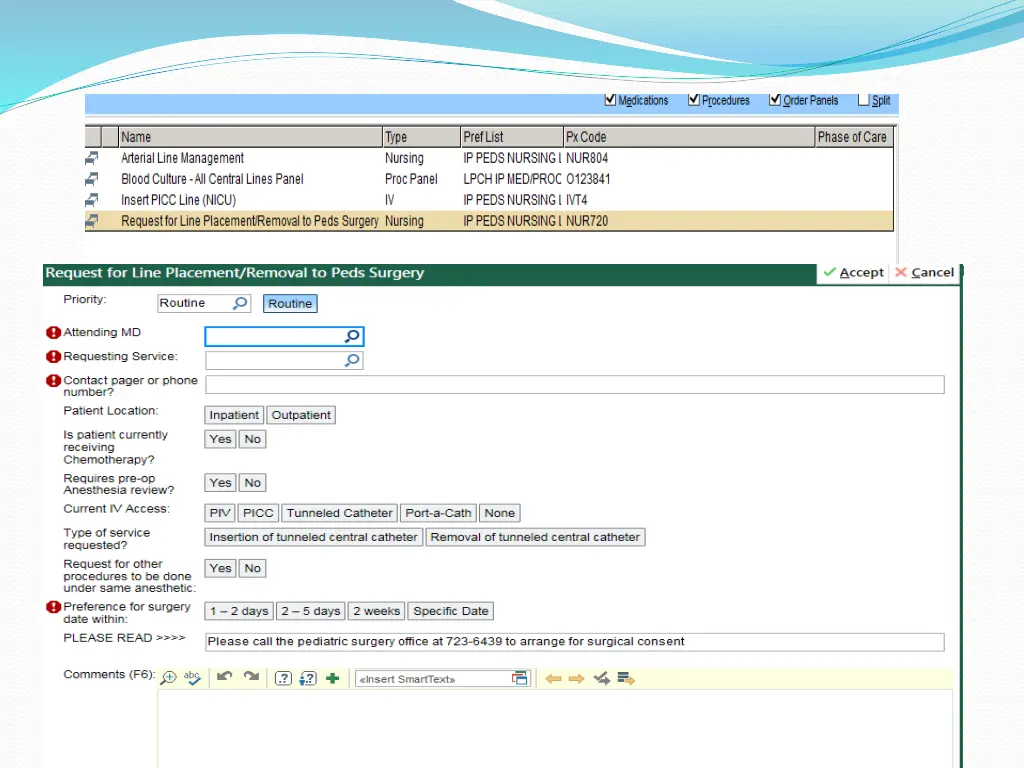Click the zoom magnifier icon in Comments toolbar
Viewport: 1024px width, 768px height.
pos(168,678)
